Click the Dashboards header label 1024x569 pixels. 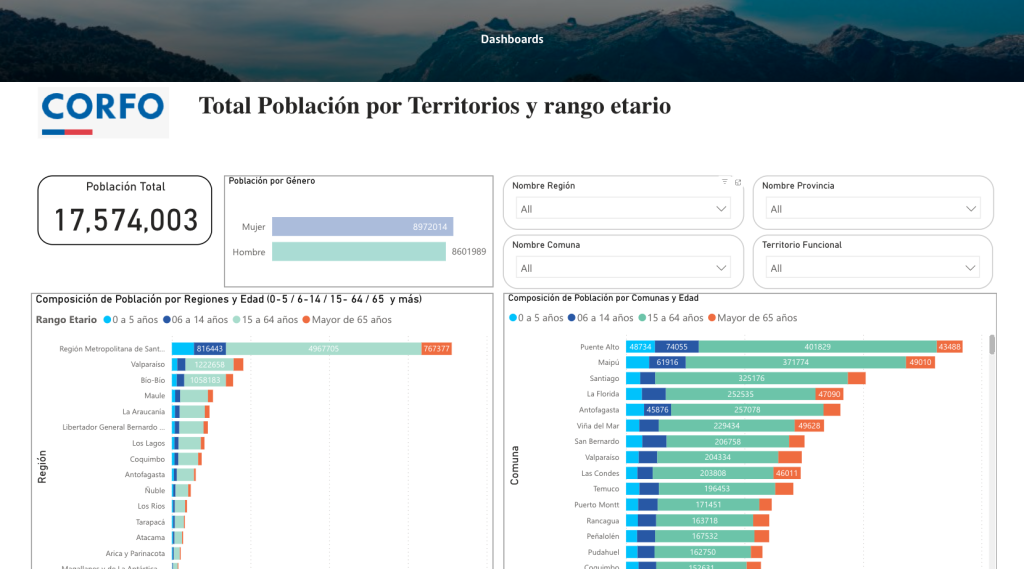pyautogui.click(x=512, y=39)
